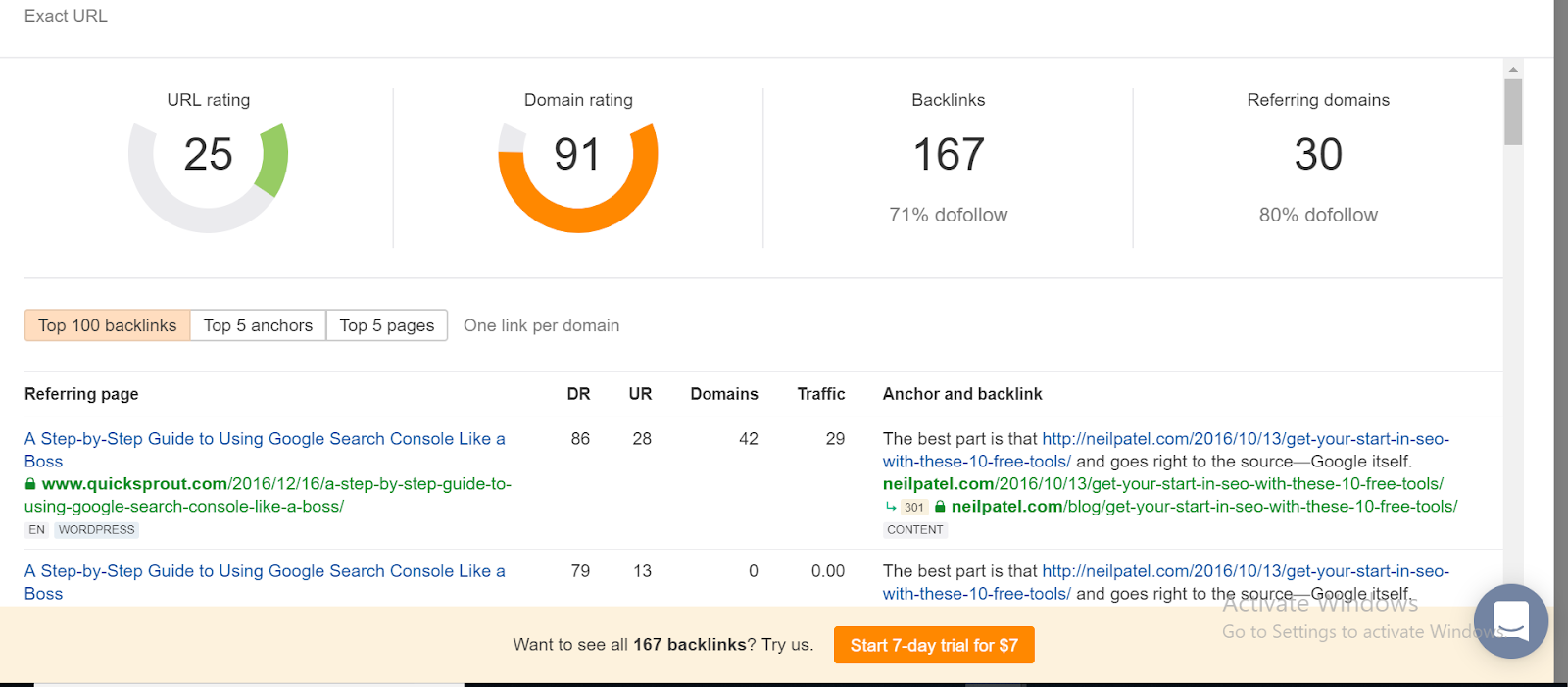This screenshot has width=1568, height=687.
Task: Click the scrollbar up arrow
Action: coord(1513,69)
